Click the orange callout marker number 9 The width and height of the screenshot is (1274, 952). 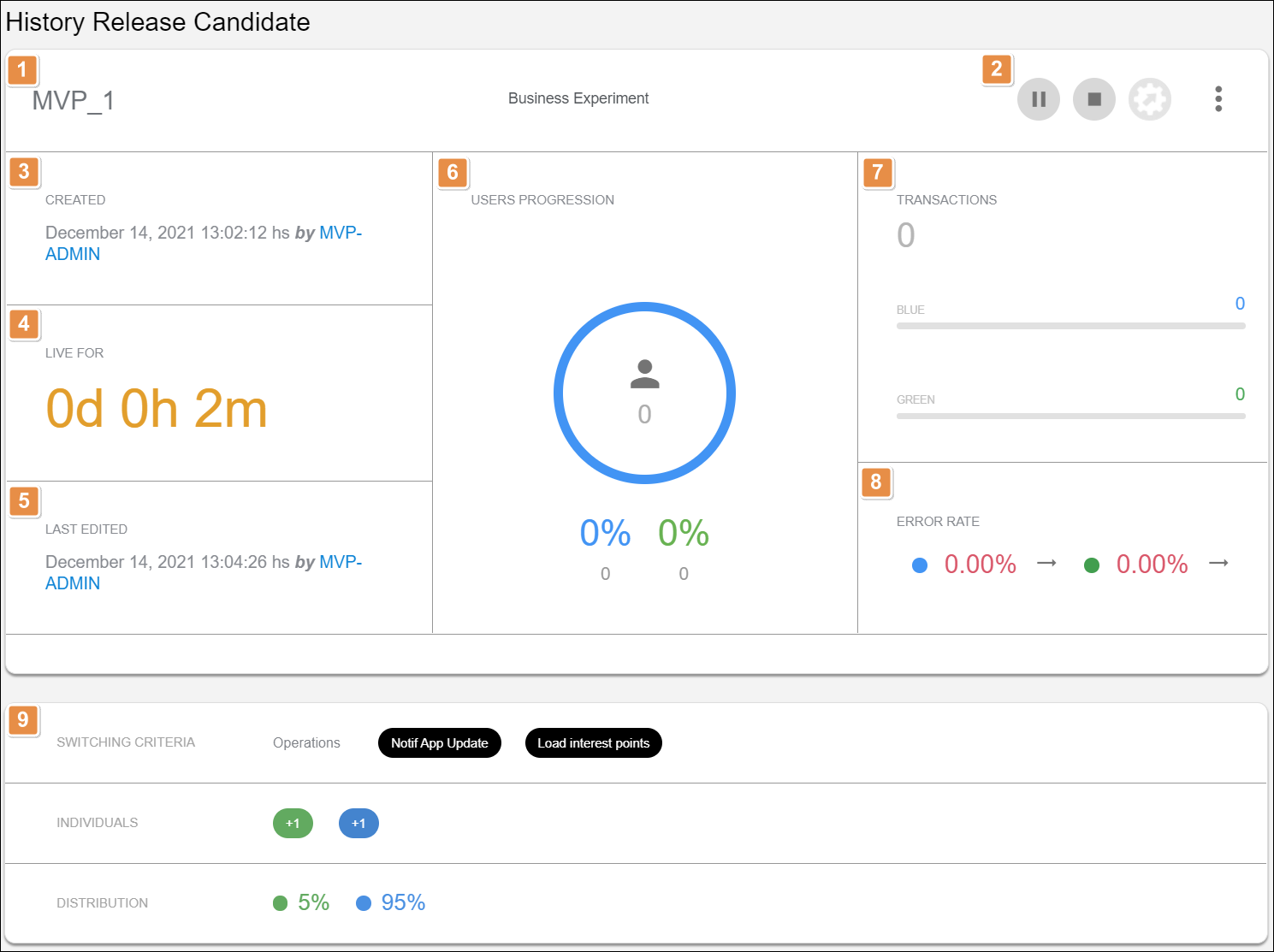click(x=23, y=720)
